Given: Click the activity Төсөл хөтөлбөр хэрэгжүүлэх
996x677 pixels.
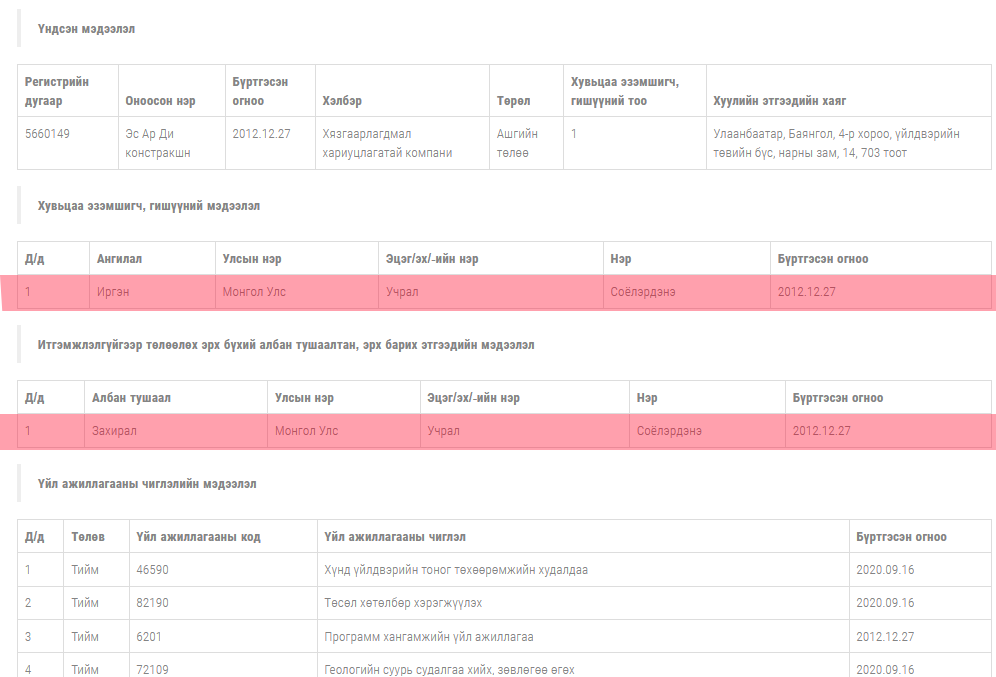Looking at the screenshot, I should [x=403, y=603].
